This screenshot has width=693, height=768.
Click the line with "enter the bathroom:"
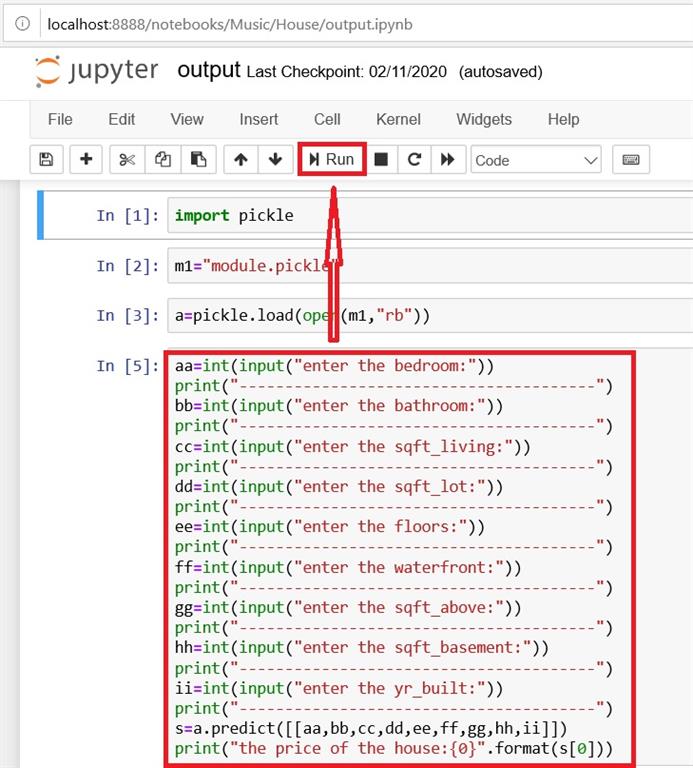point(339,406)
